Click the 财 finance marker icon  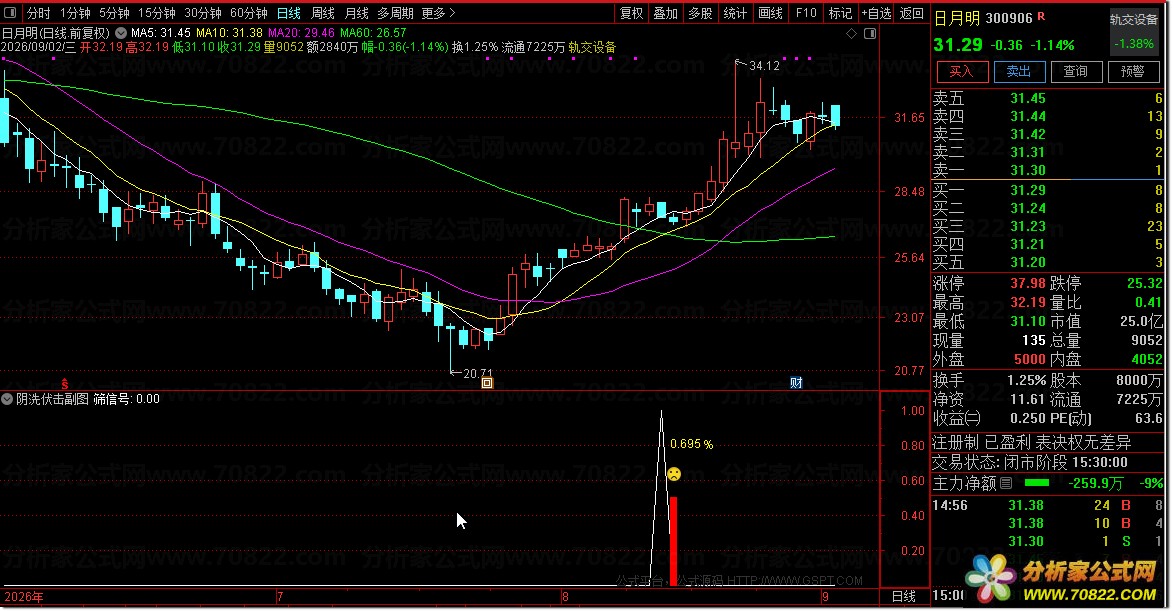[796, 383]
